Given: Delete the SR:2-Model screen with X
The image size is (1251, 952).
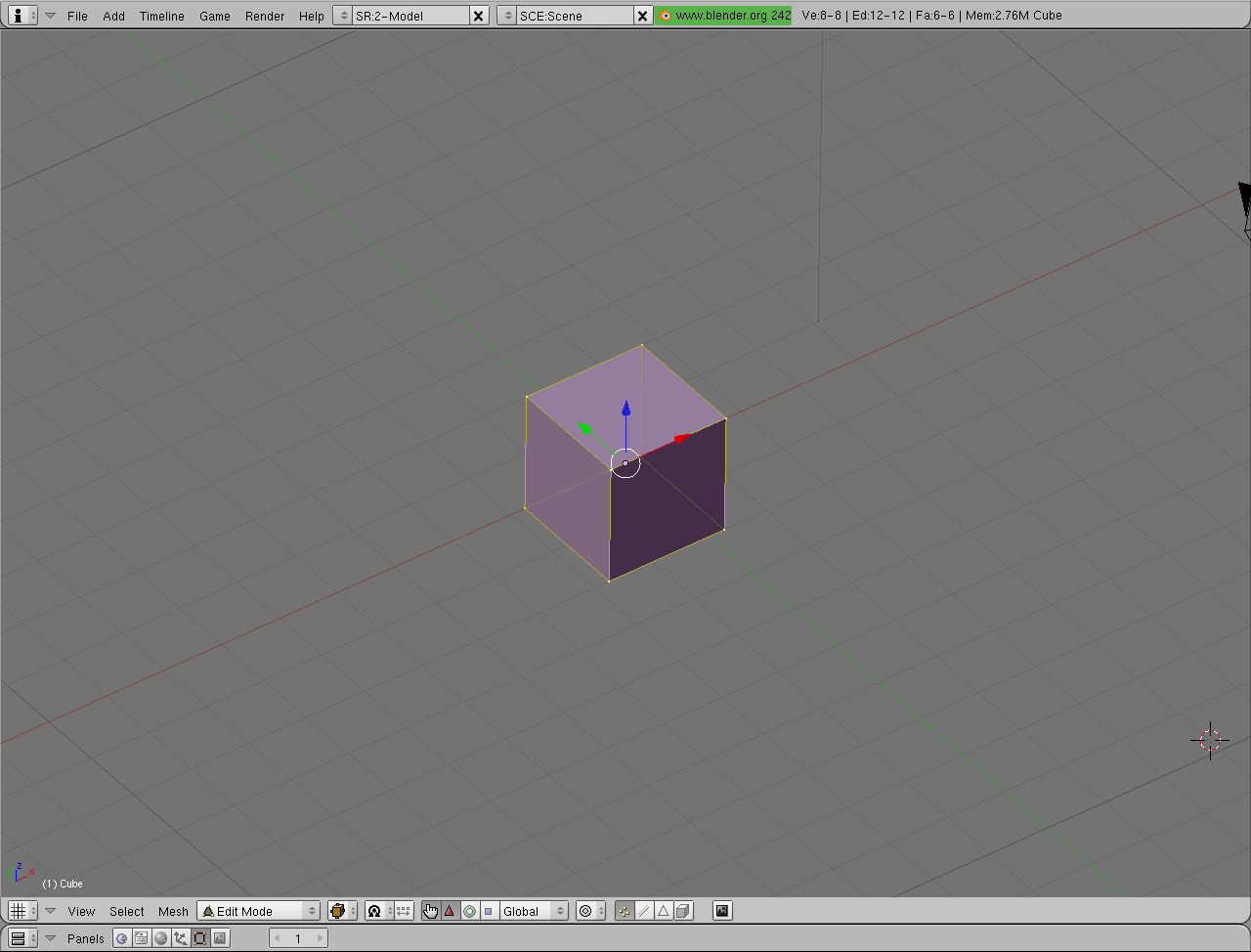Looking at the screenshot, I should pyautogui.click(x=478, y=16).
